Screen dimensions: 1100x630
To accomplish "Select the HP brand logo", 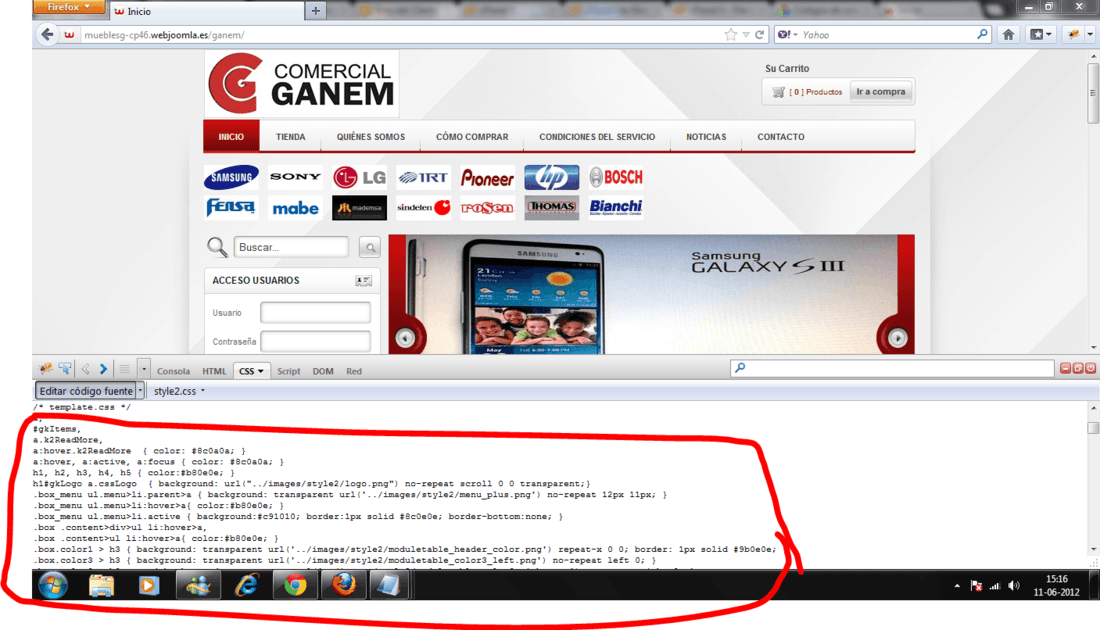I will (551, 177).
